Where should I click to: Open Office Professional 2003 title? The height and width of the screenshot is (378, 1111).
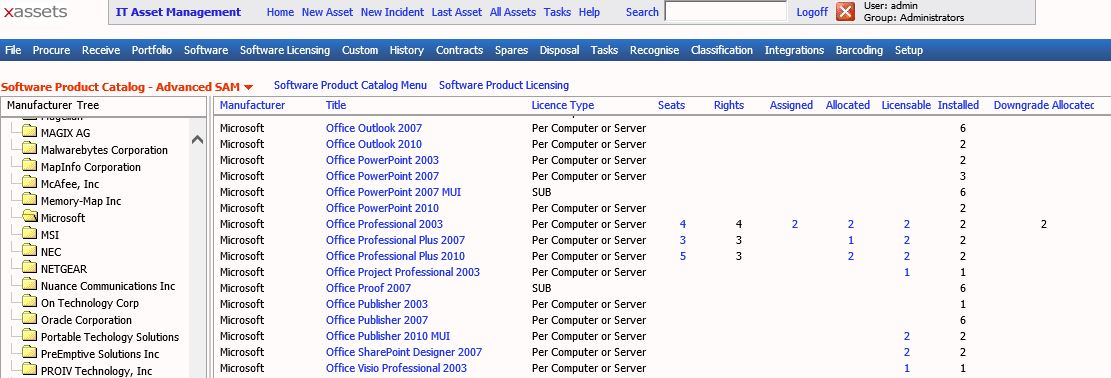(x=384, y=224)
